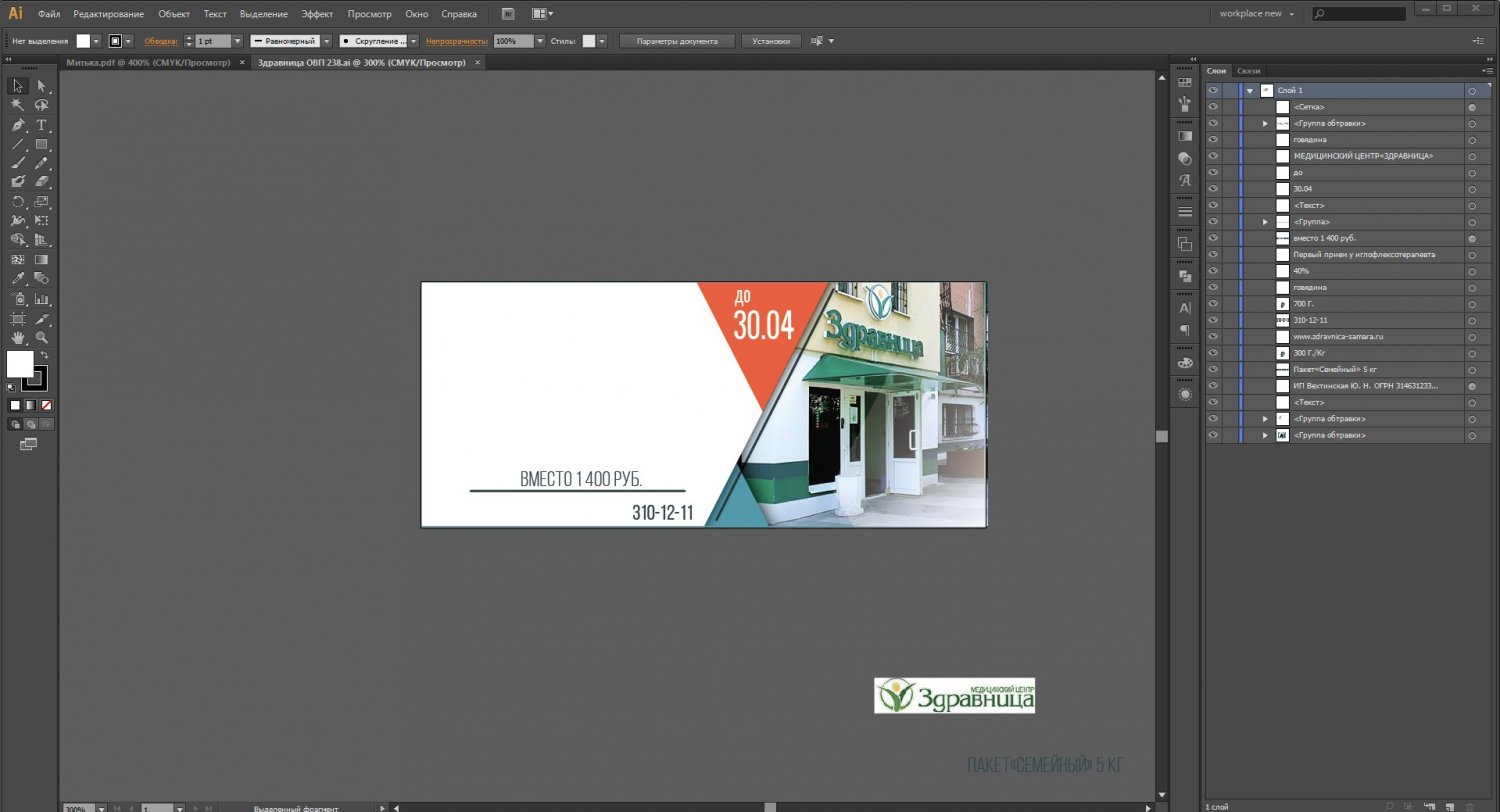Viewport: 1500px width, 812px height.
Task: Select the Scale tool
Action: (42, 202)
